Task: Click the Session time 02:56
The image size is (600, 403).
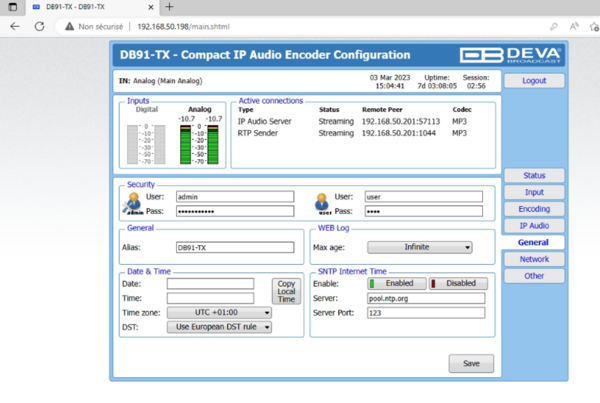Action: 476,86
